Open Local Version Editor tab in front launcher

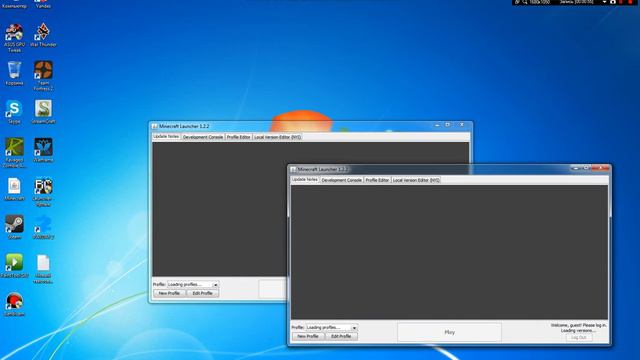pos(416,180)
